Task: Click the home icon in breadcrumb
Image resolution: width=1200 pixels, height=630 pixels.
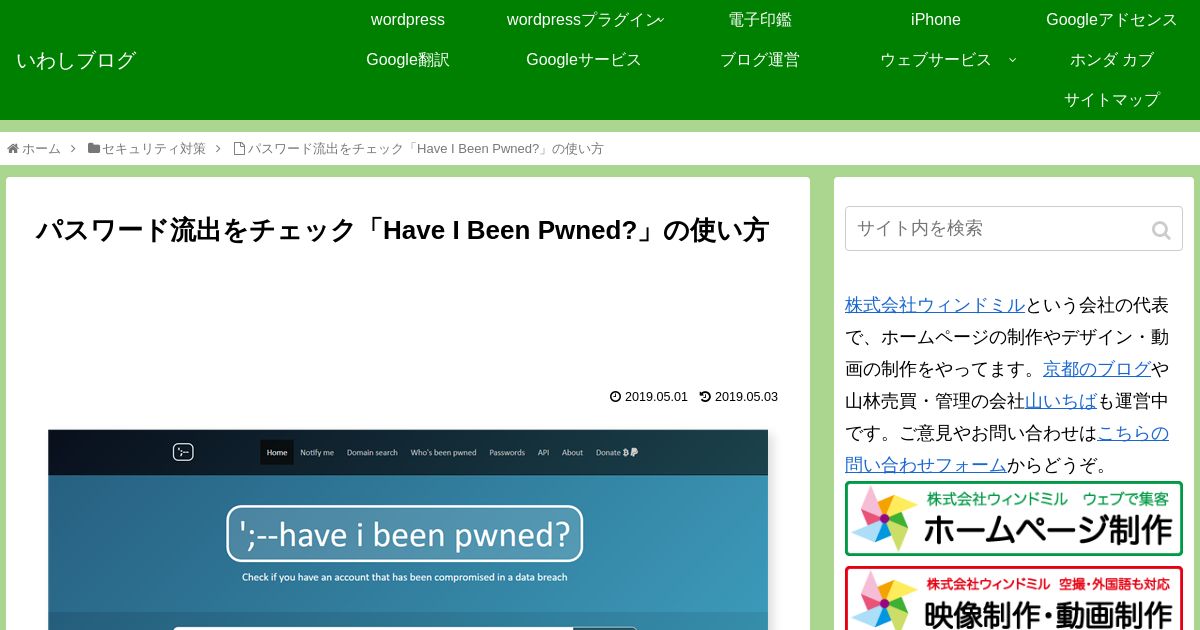Action: click(x=13, y=148)
